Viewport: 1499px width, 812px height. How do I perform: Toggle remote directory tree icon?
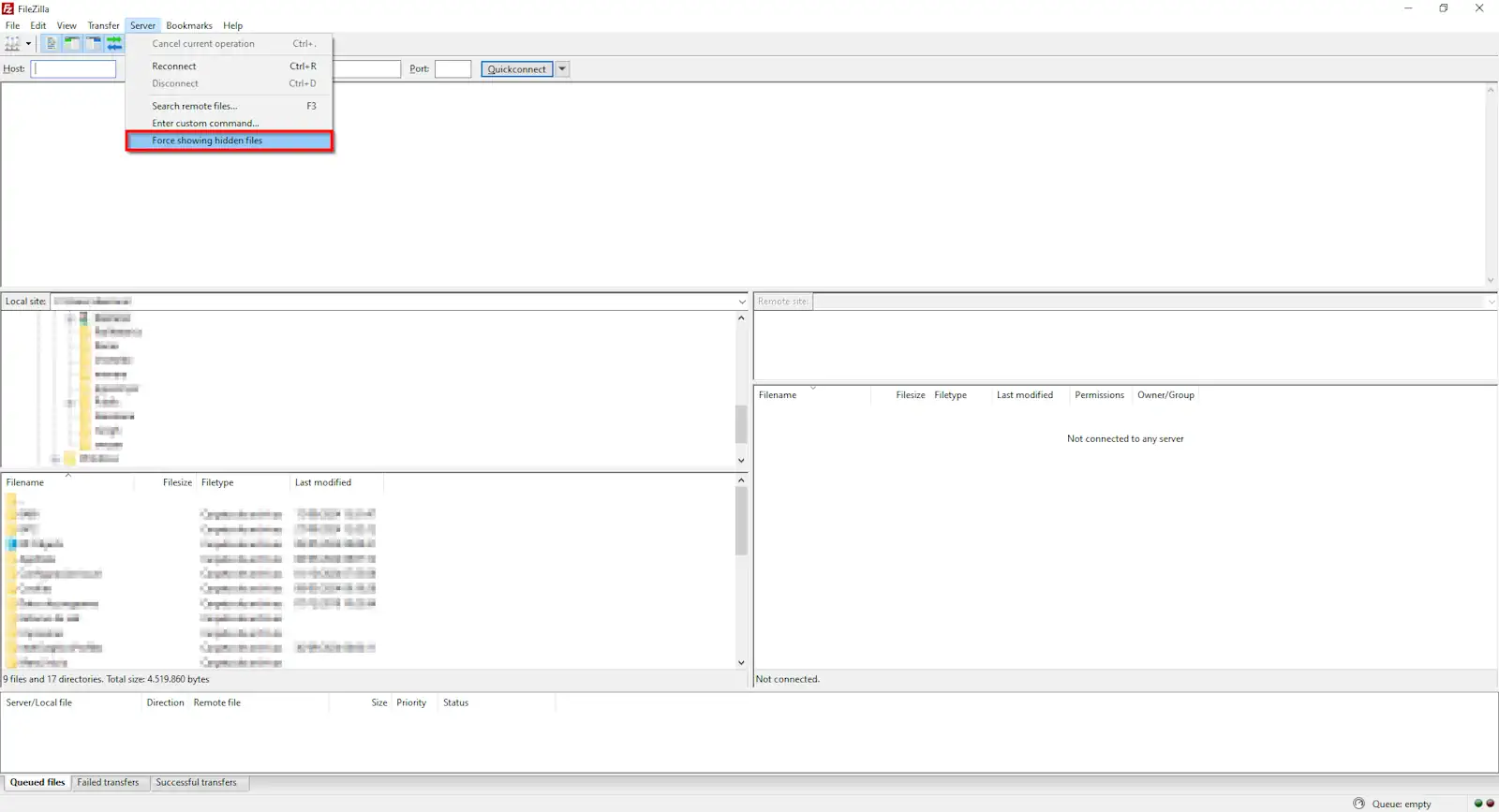pos(94,44)
